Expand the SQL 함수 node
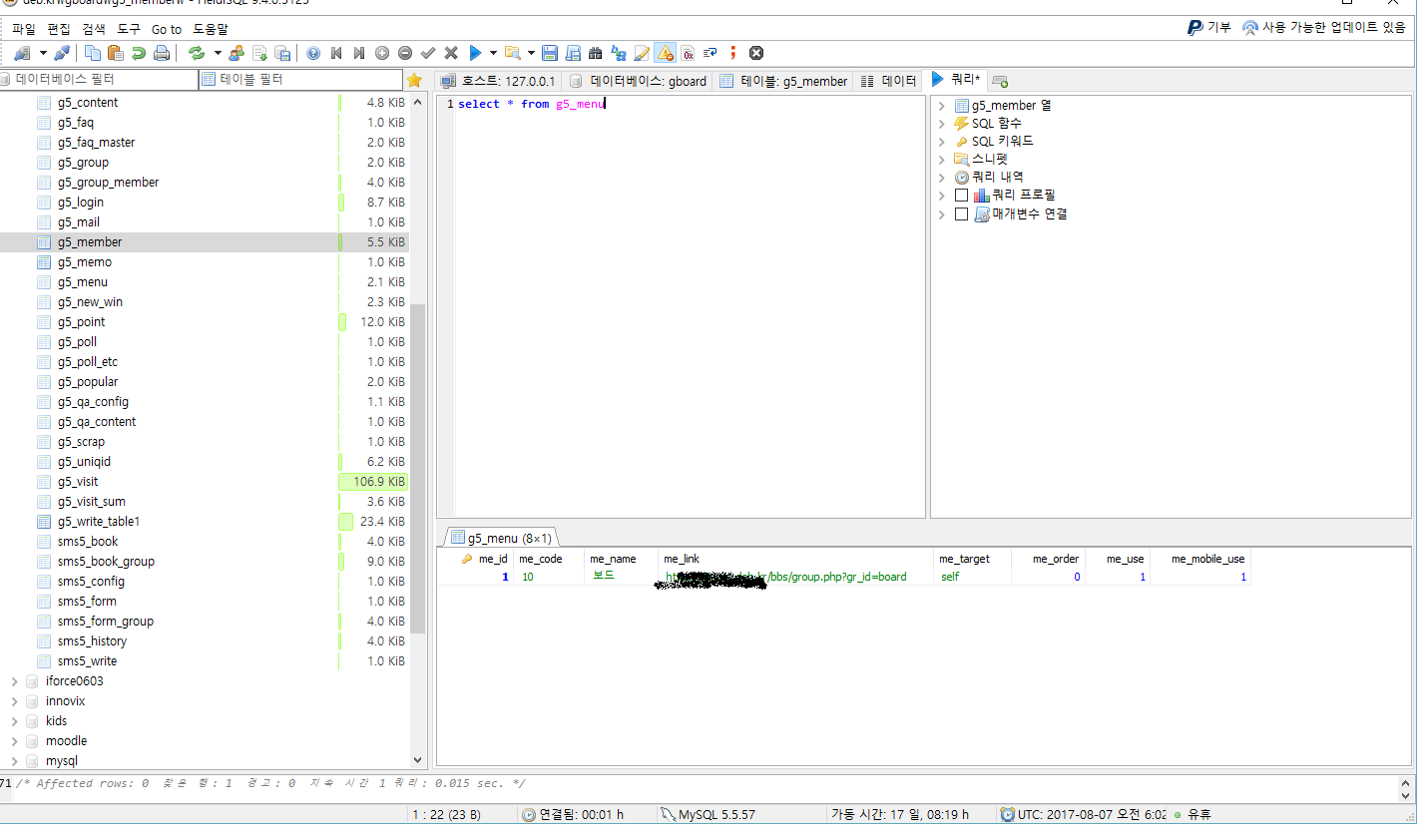 pyautogui.click(x=941, y=124)
